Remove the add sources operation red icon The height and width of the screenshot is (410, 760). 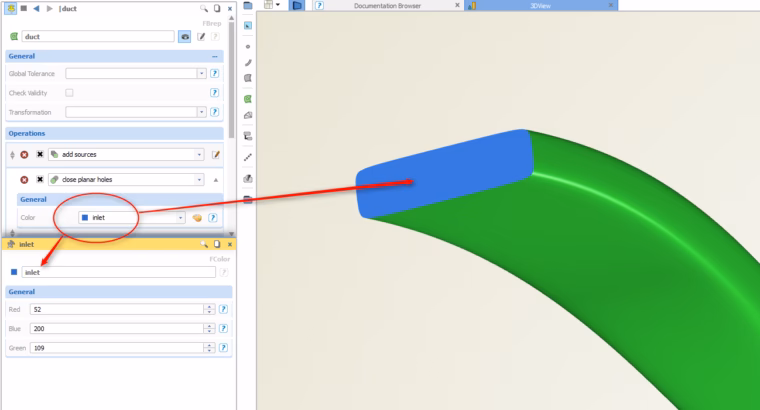pyautogui.click(x=24, y=155)
